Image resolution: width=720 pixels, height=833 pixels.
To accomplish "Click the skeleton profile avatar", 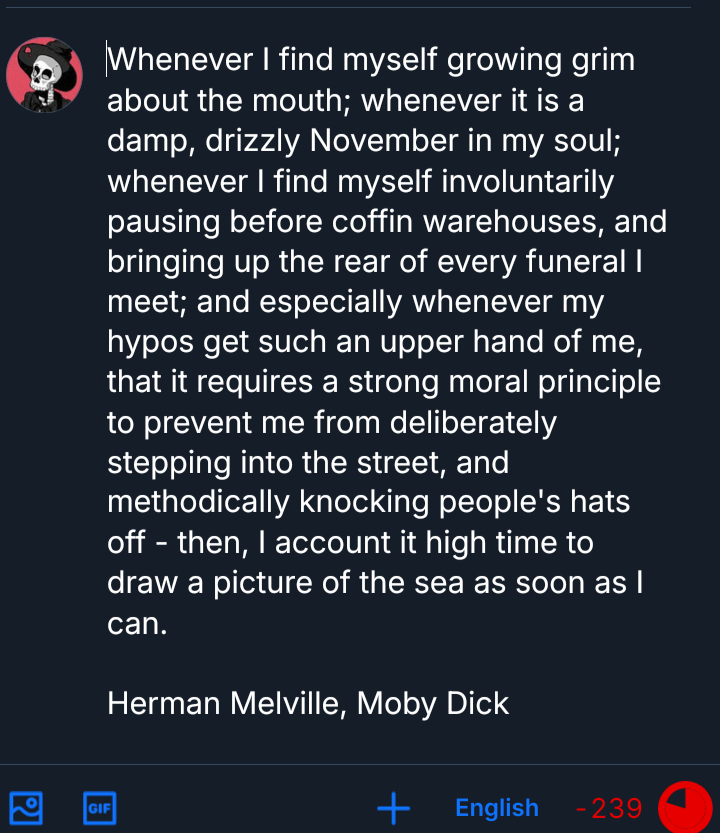I will point(44,75).
